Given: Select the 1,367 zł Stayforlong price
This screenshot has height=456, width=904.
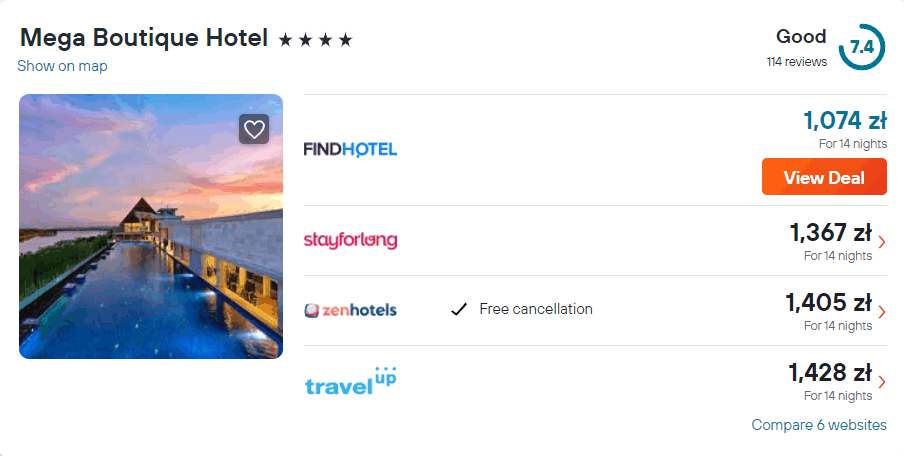Looking at the screenshot, I should click(830, 233).
